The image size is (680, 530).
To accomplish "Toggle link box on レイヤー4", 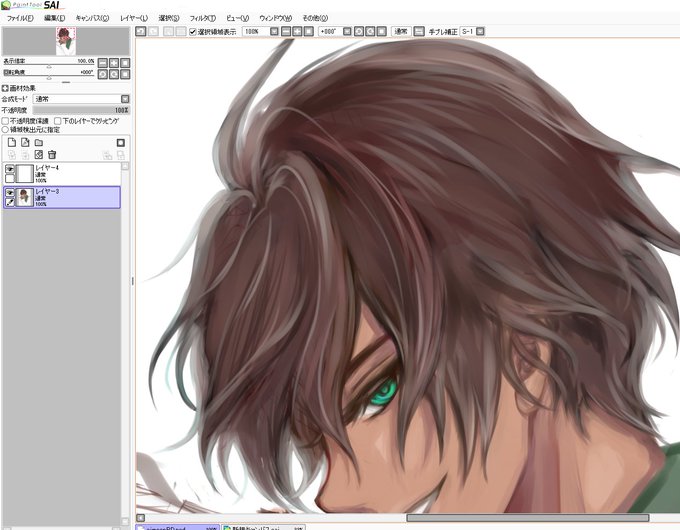I will [10, 178].
